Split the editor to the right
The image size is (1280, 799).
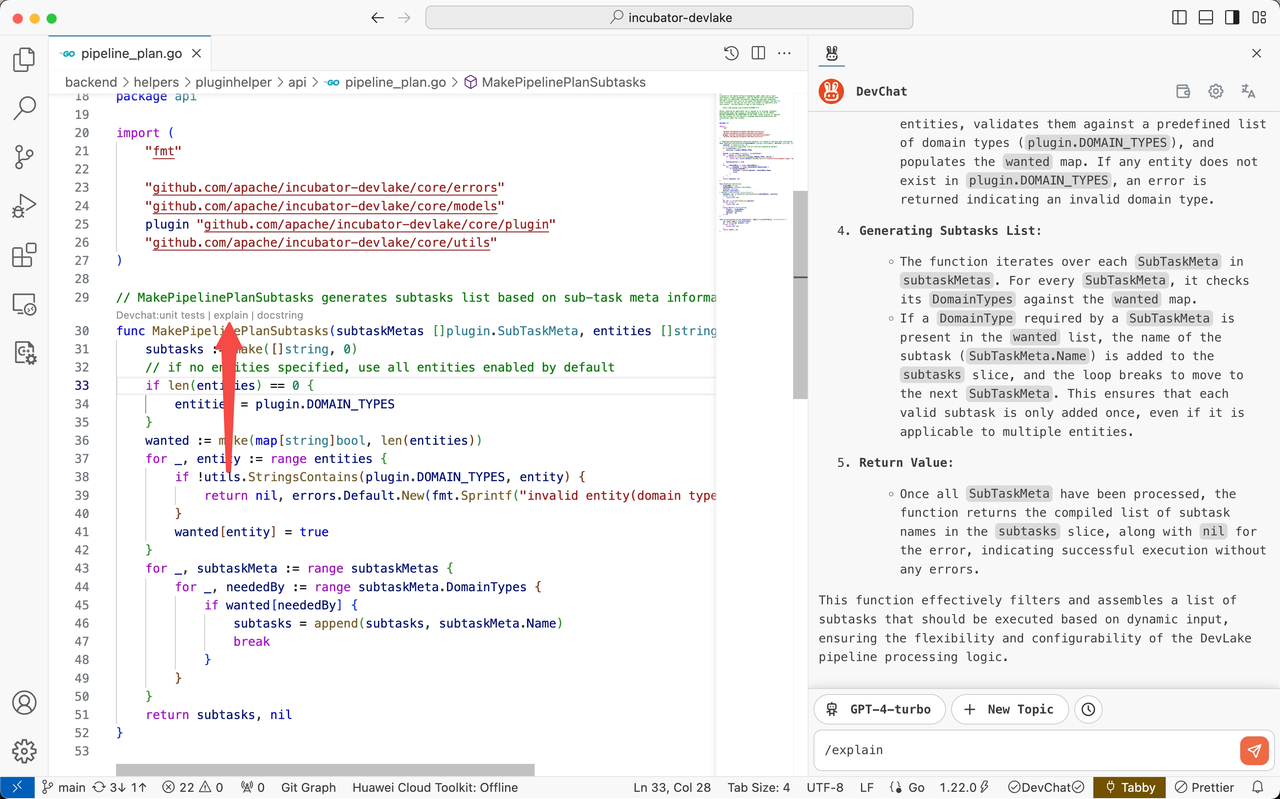[758, 53]
